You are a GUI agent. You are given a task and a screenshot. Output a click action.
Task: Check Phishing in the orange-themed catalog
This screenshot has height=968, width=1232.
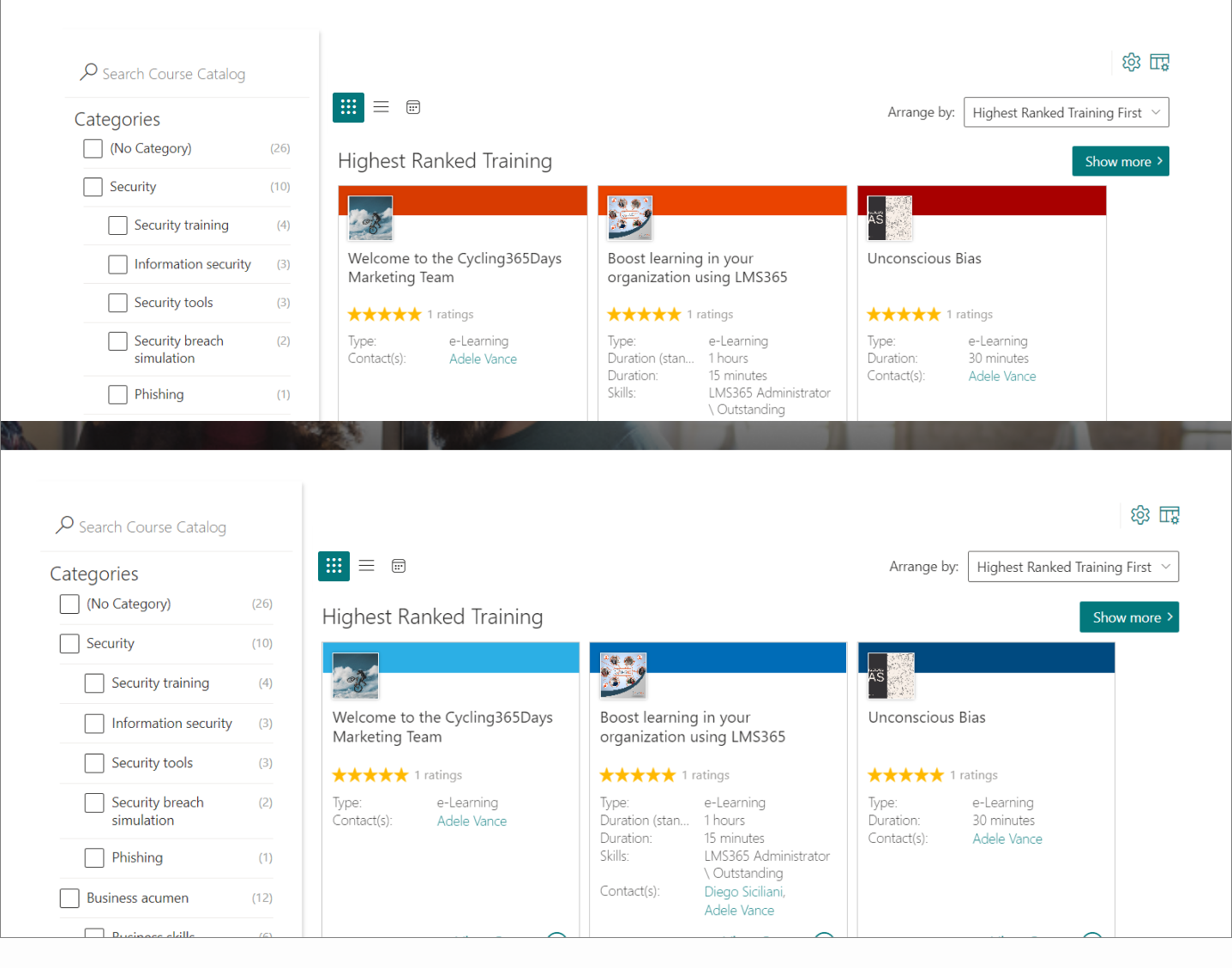tap(117, 394)
